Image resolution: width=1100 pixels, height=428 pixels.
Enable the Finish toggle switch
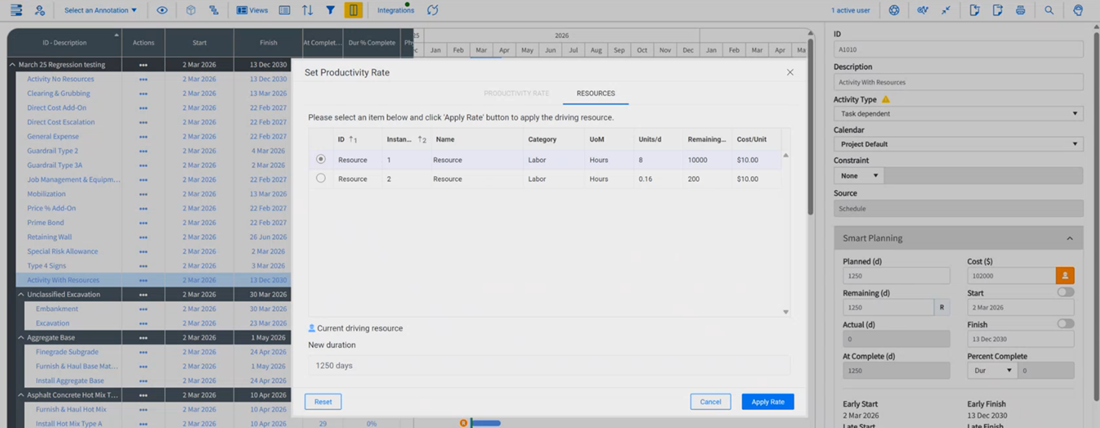[1066, 323]
